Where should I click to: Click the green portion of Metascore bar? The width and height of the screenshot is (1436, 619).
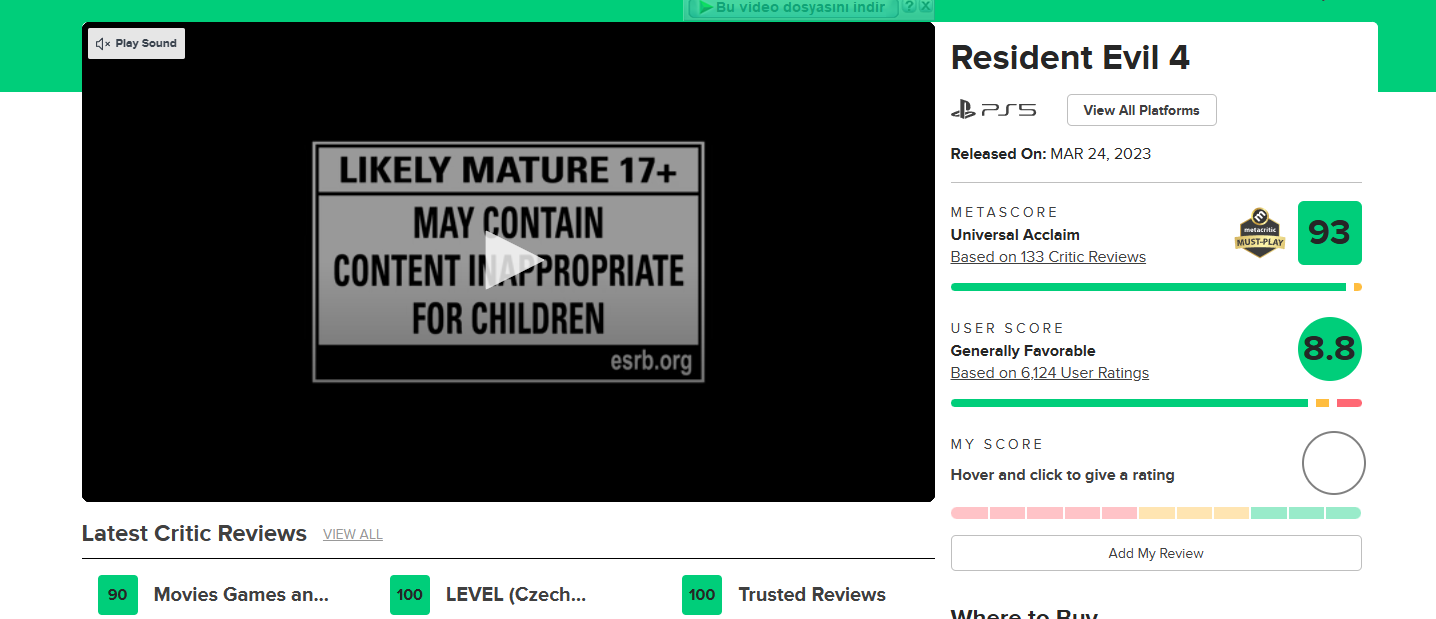pyautogui.click(x=1148, y=287)
